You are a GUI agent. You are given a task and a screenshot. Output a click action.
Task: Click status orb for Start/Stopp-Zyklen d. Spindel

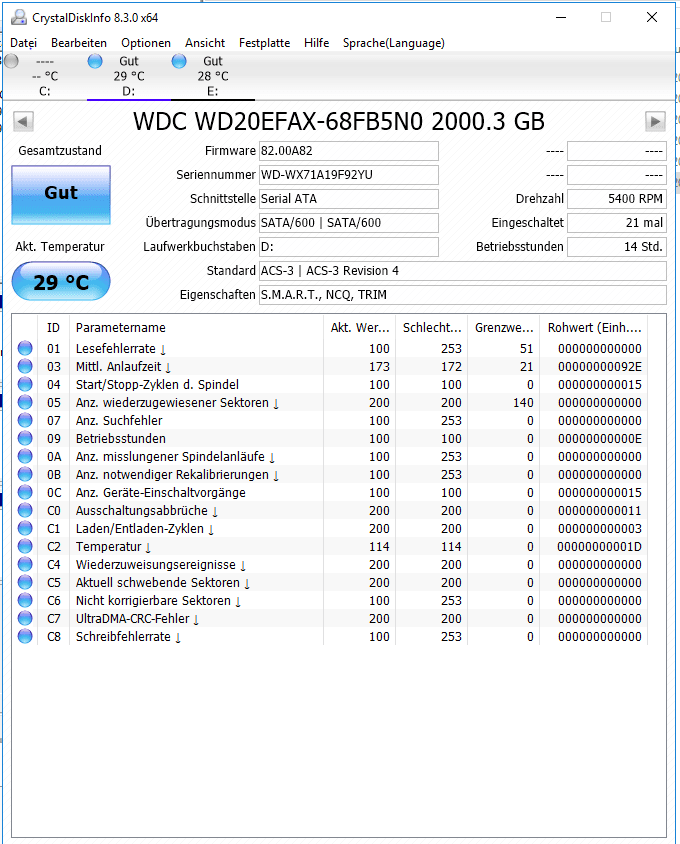(25, 384)
